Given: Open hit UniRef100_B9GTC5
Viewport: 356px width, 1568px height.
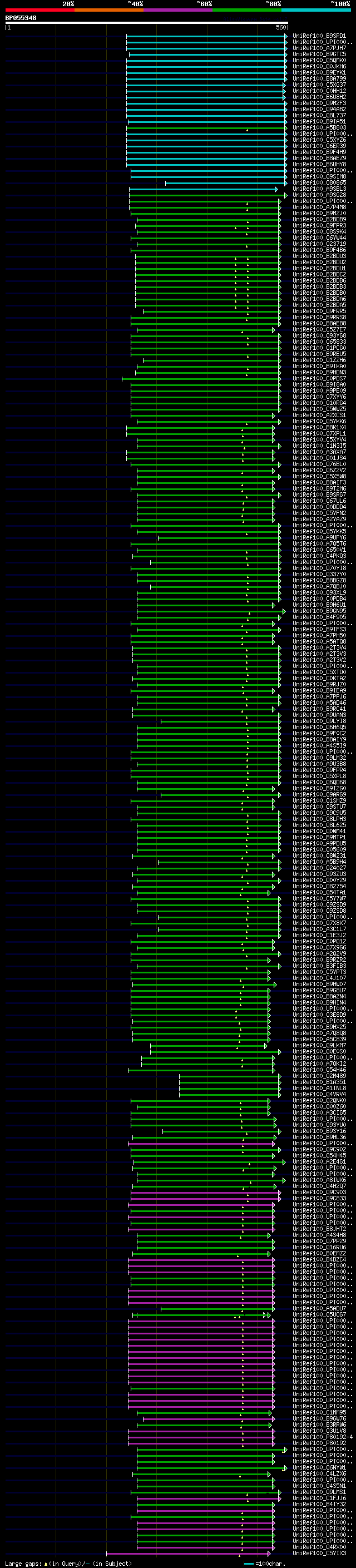Looking at the screenshot, I should pyautogui.click(x=319, y=54).
